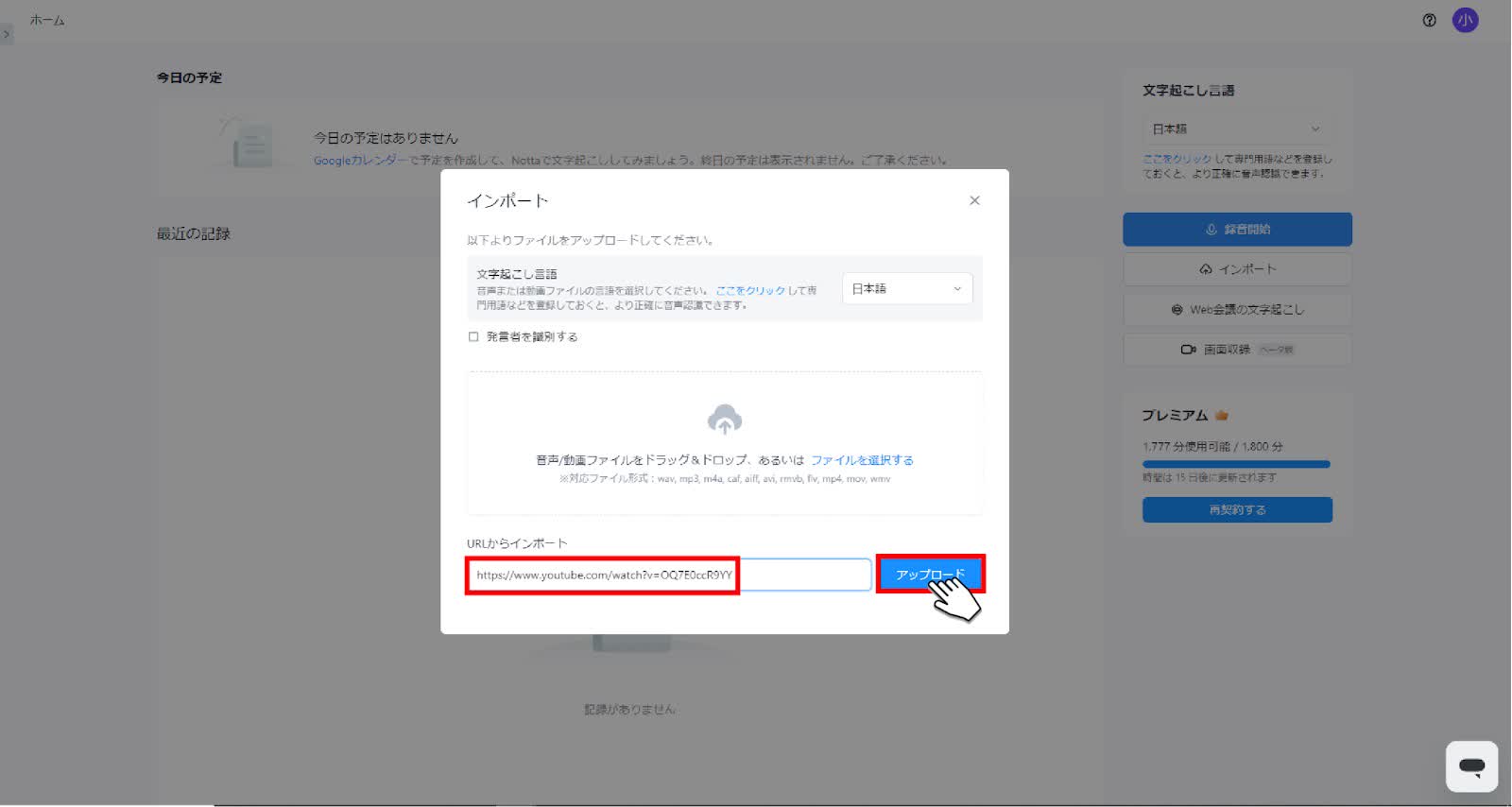This screenshot has width=1512, height=807.
Task: Click the アップロード button
Action: coord(931,574)
